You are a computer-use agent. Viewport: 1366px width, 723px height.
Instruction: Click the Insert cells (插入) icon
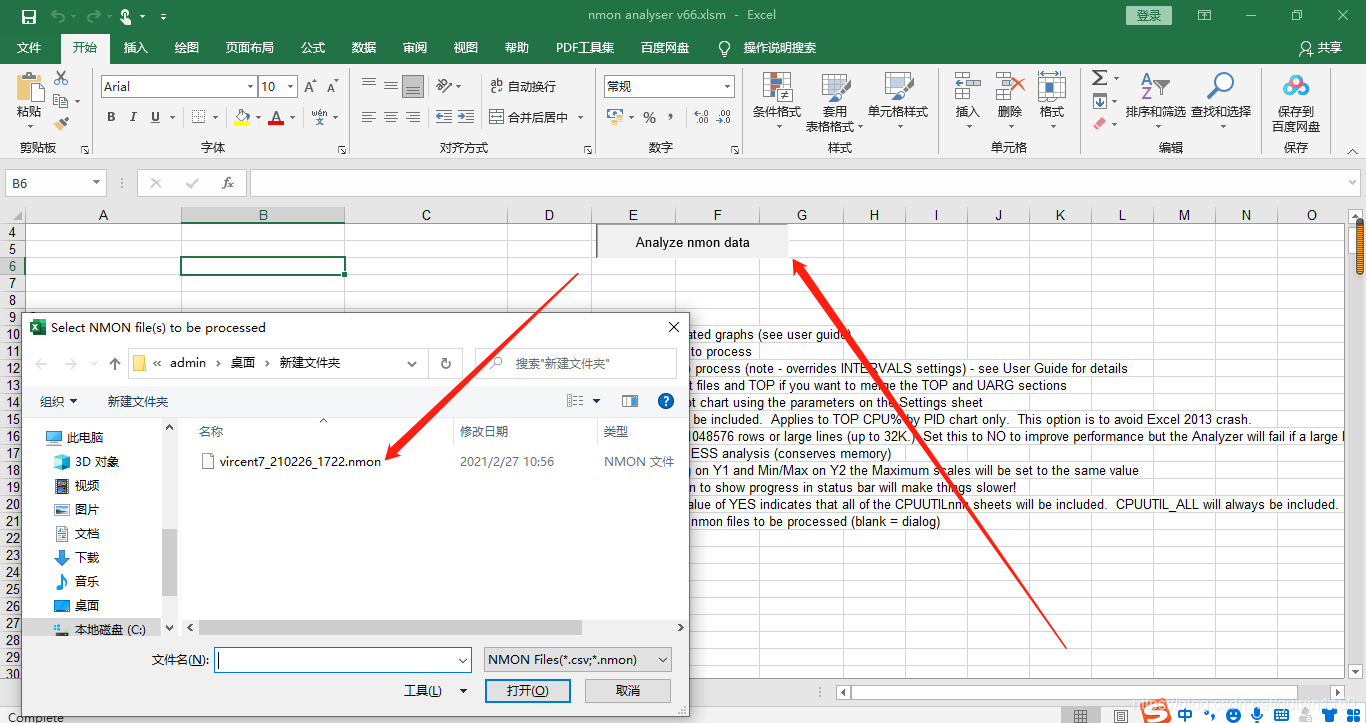click(x=967, y=87)
